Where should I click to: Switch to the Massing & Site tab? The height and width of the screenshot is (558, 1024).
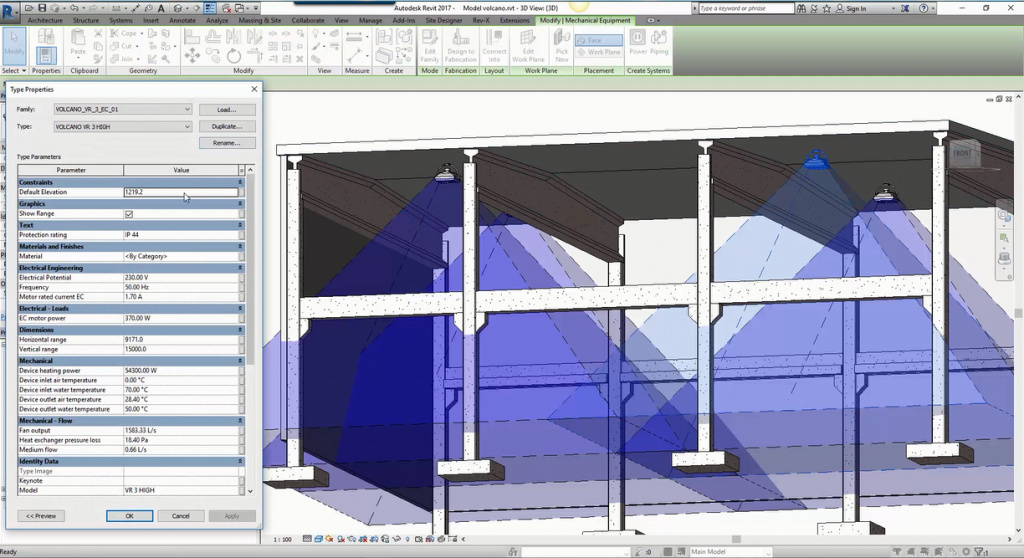[x=260, y=20]
